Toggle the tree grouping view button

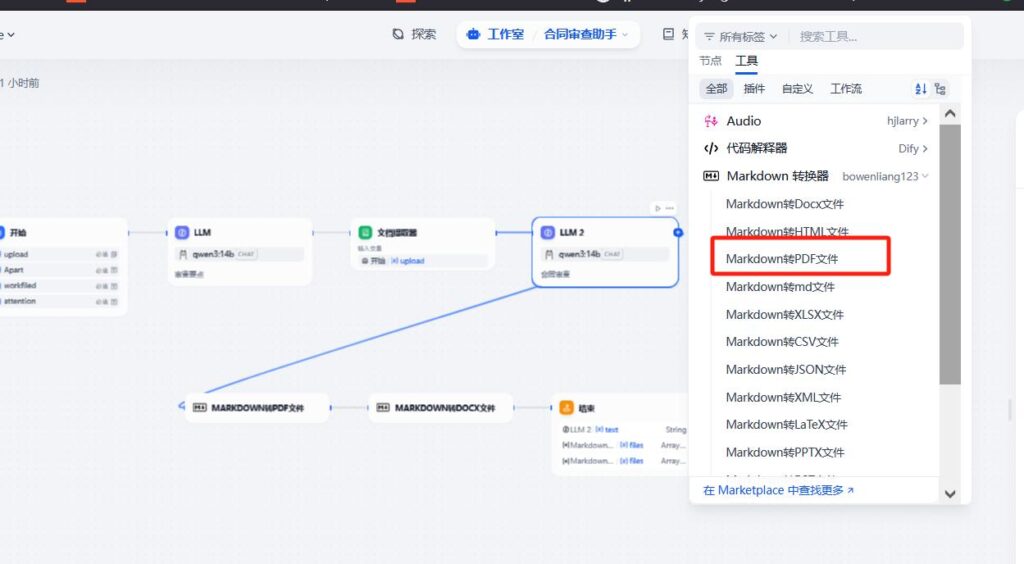click(940, 89)
